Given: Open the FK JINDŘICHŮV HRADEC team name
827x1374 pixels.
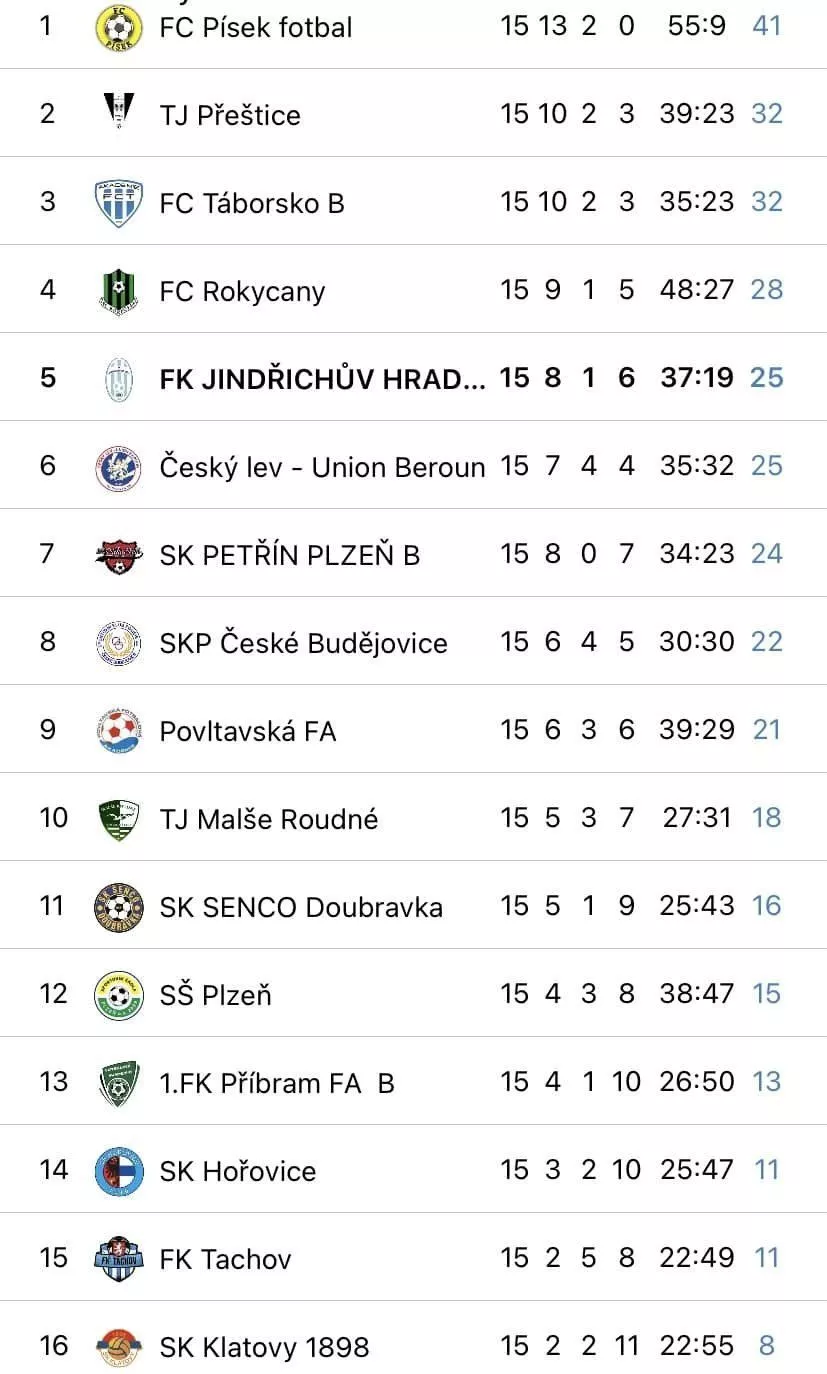Looking at the screenshot, I should [x=322, y=379].
